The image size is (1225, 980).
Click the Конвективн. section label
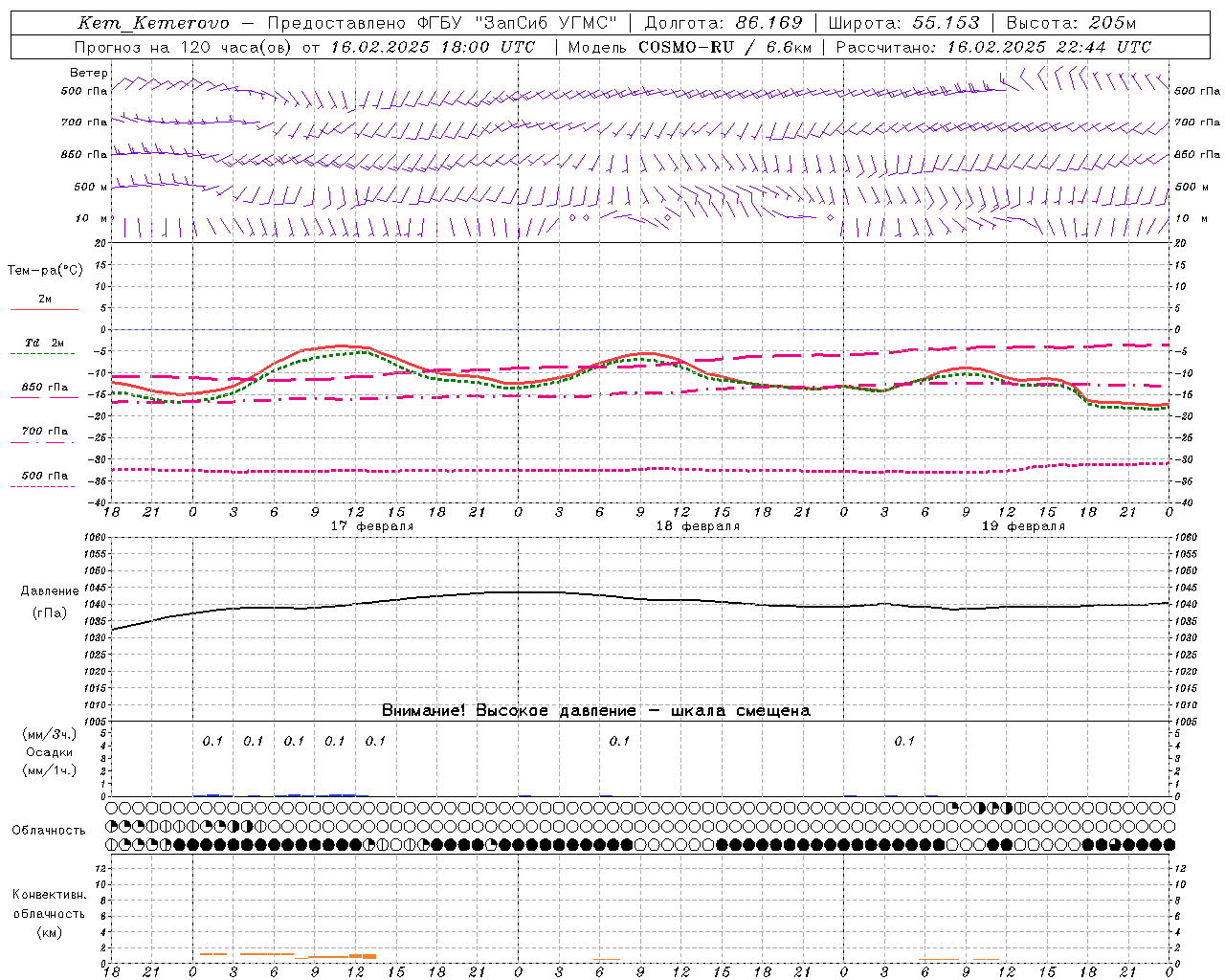click(x=49, y=895)
